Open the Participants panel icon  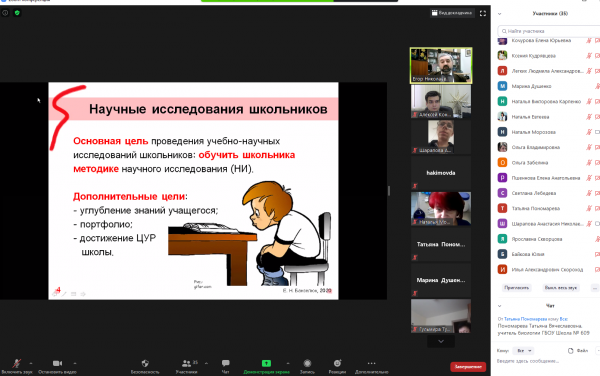tap(186, 363)
